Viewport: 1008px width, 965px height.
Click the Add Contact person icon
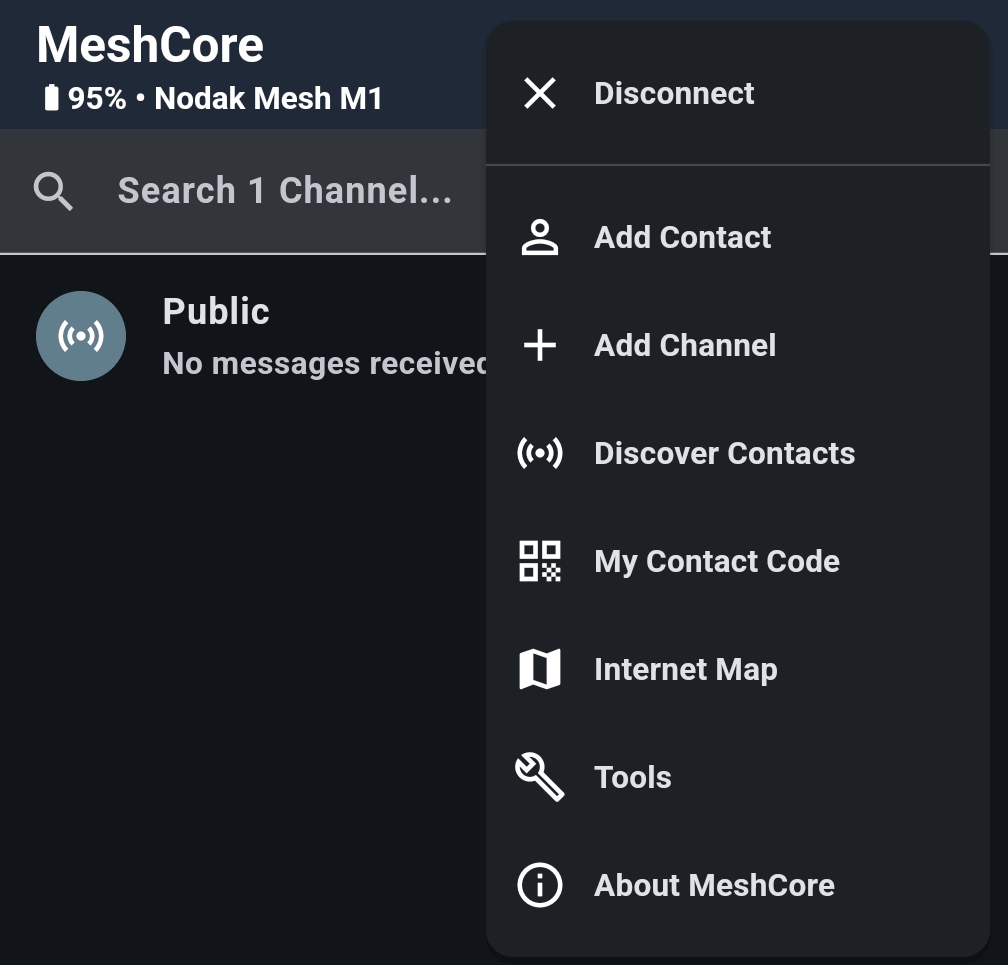coord(539,237)
